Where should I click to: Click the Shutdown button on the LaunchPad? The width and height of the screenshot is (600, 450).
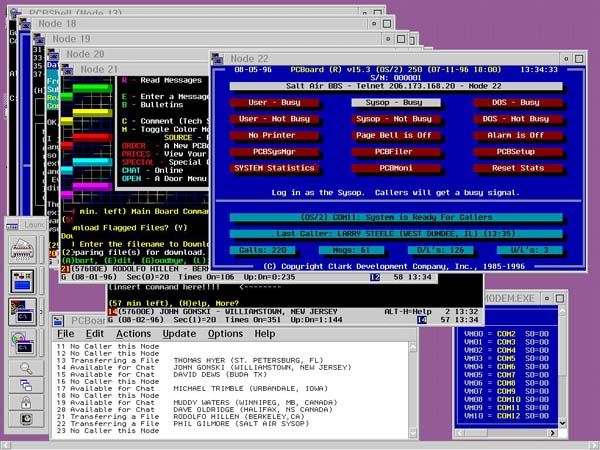(x=26, y=419)
